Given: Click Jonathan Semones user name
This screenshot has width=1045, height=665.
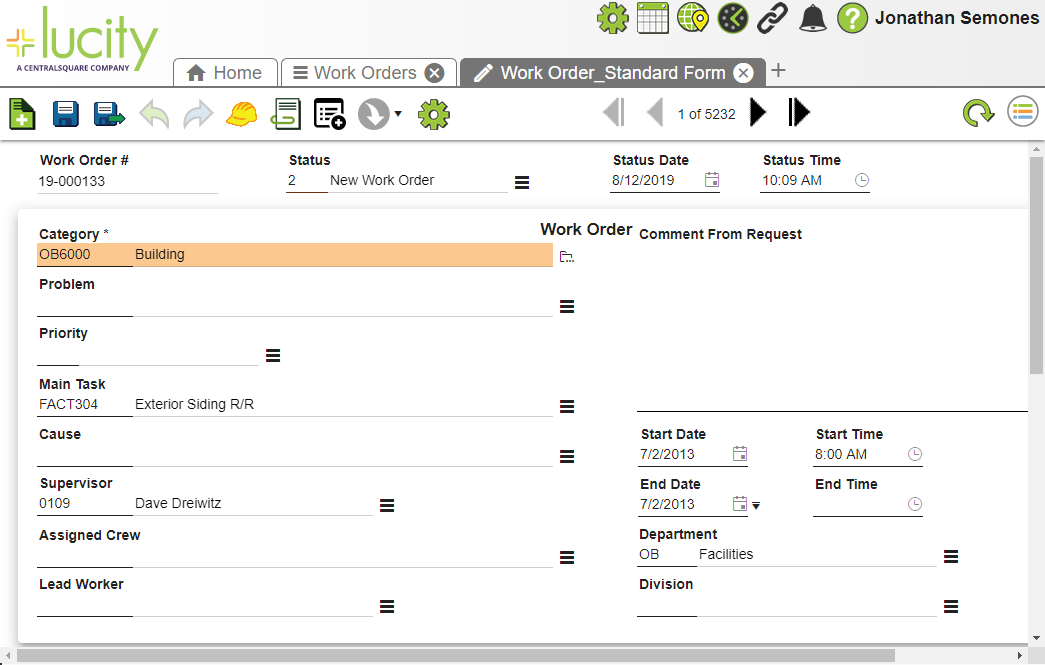Looking at the screenshot, I should (x=956, y=18).
